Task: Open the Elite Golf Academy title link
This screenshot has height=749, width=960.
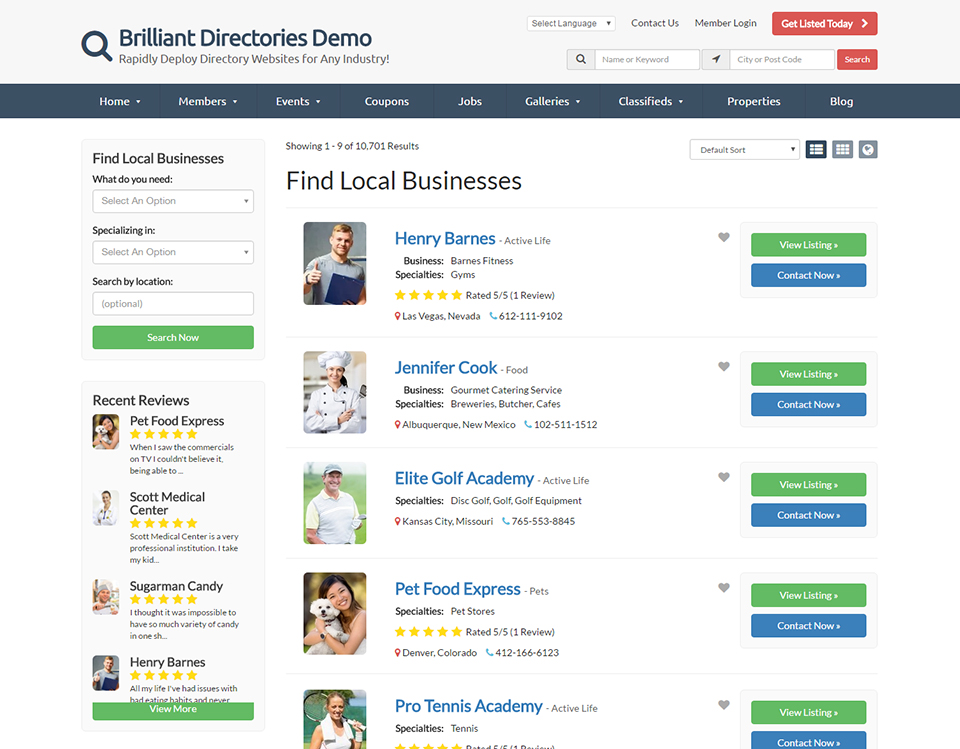Action: tap(464, 478)
